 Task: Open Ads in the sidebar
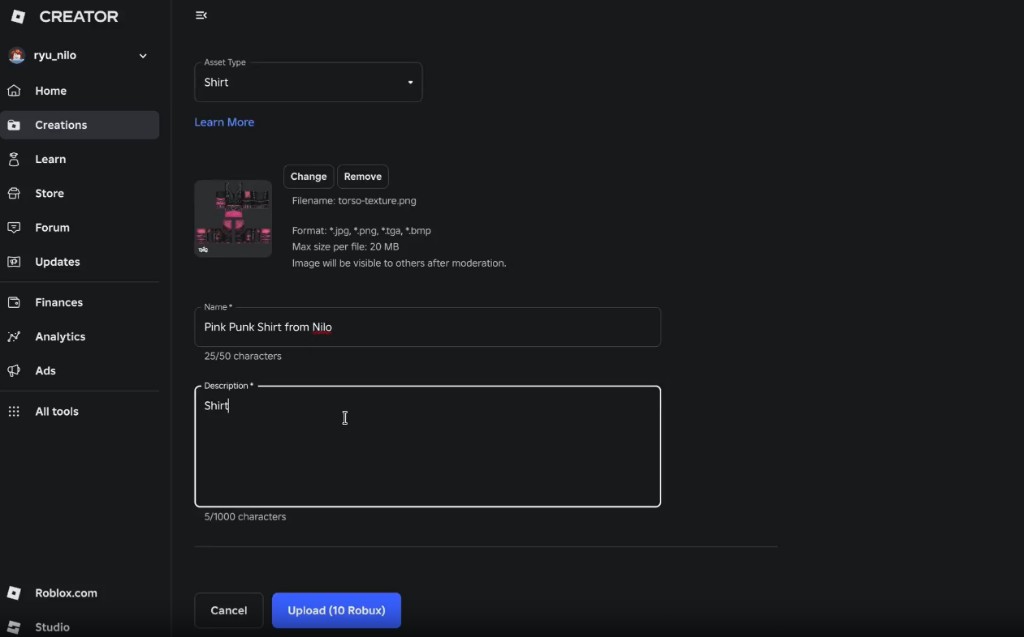coord(80,370)
